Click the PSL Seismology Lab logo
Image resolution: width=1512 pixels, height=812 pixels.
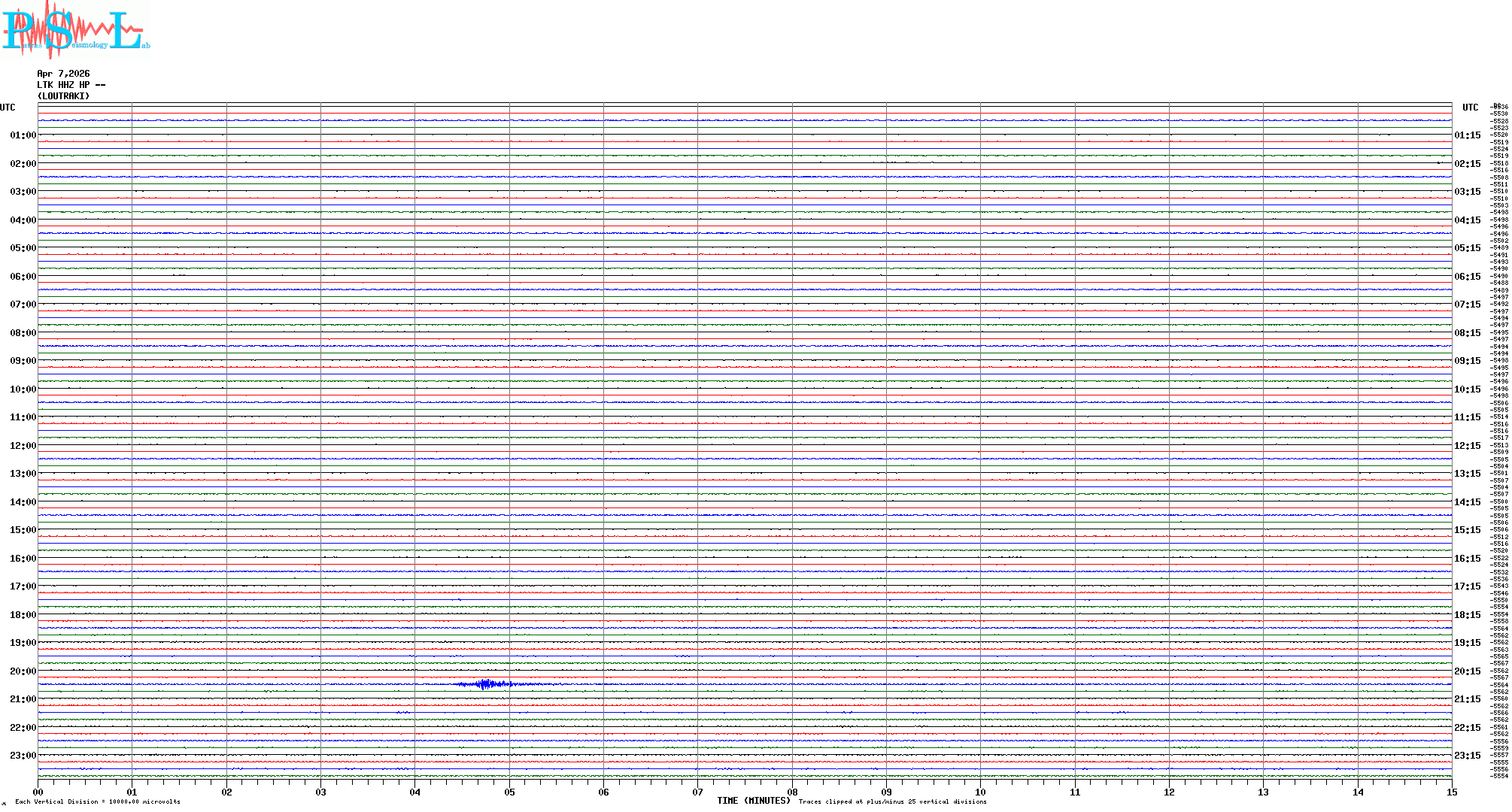click(x=74, y=30)
